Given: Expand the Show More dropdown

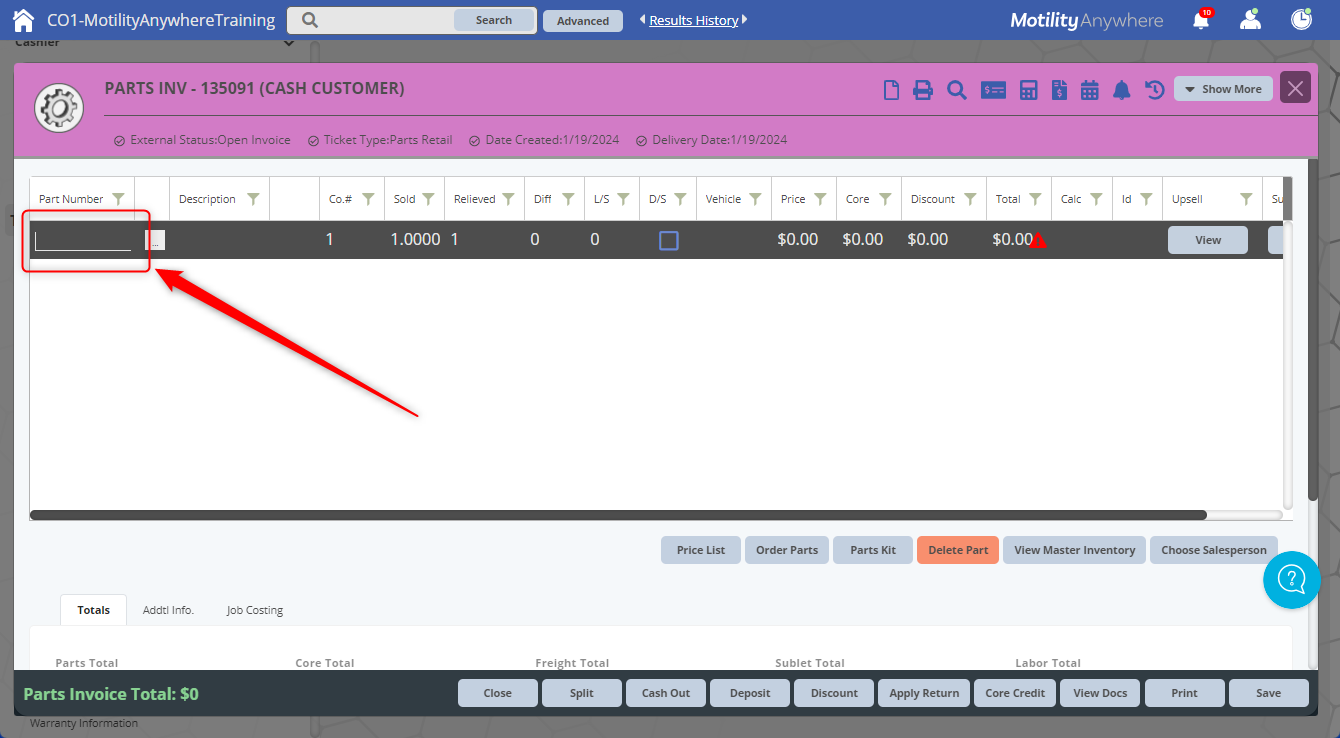Looking at the screenshot, I should [1223, 89].
